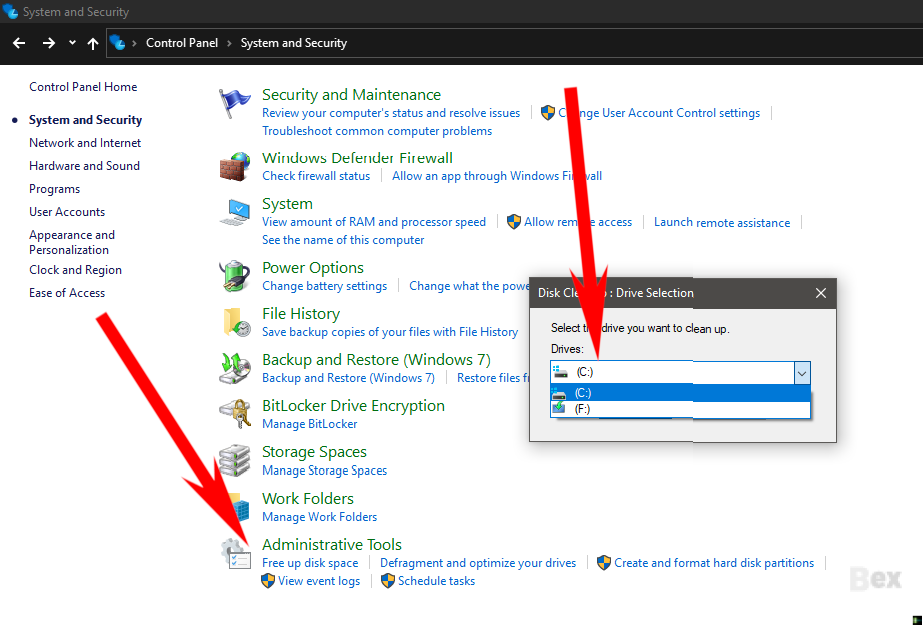Click the Control Panel icon in address bar
The width and height of the screenshot is (923, 626).
(118, 43)
